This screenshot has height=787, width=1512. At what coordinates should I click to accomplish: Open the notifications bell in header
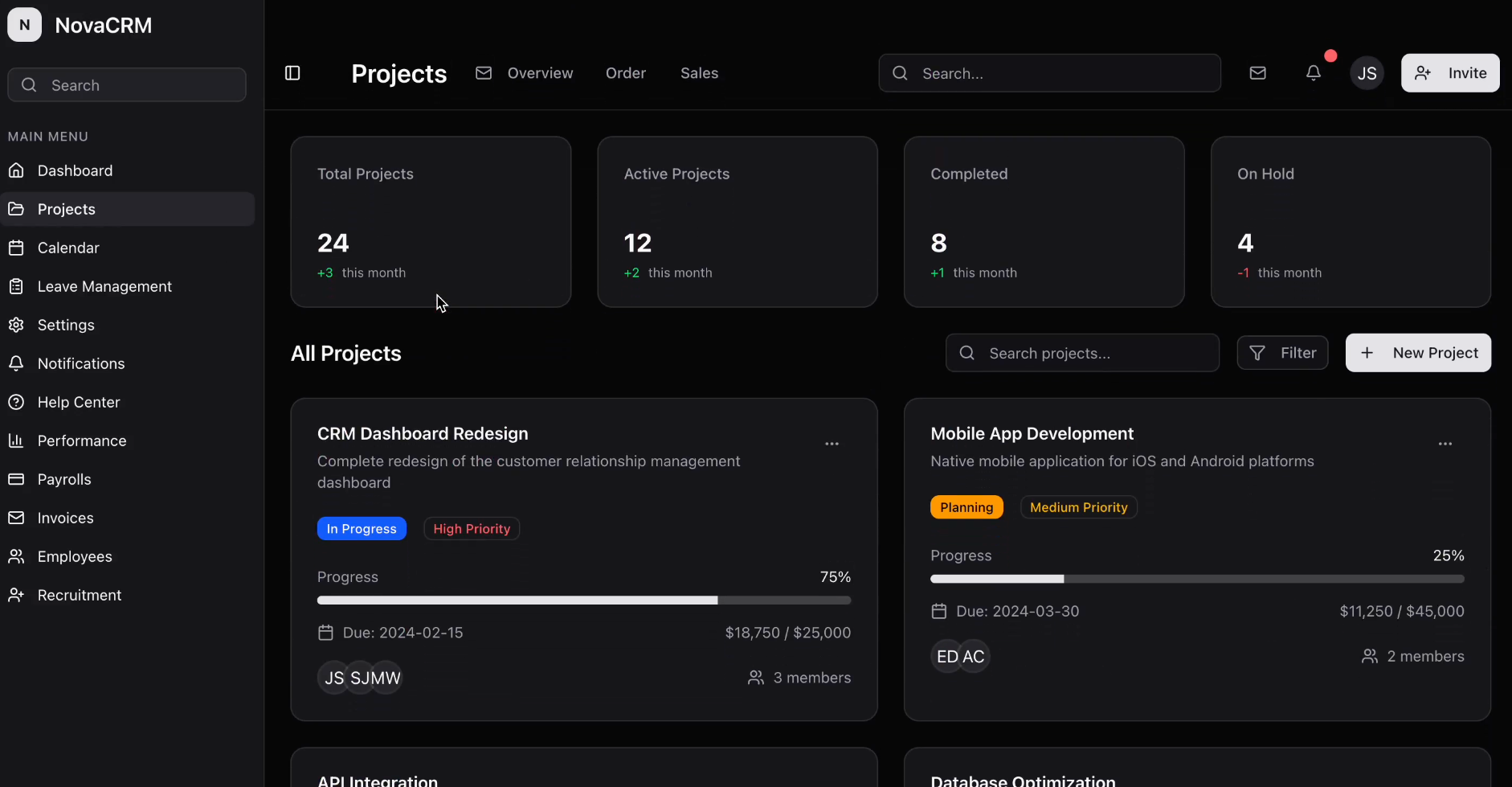(1314, 73)
